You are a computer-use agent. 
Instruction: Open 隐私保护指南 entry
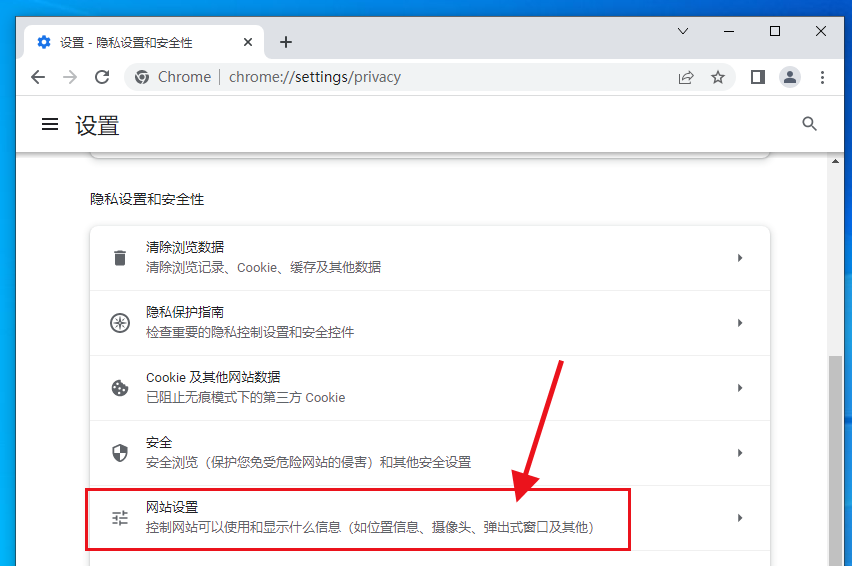tap(430, 323)
